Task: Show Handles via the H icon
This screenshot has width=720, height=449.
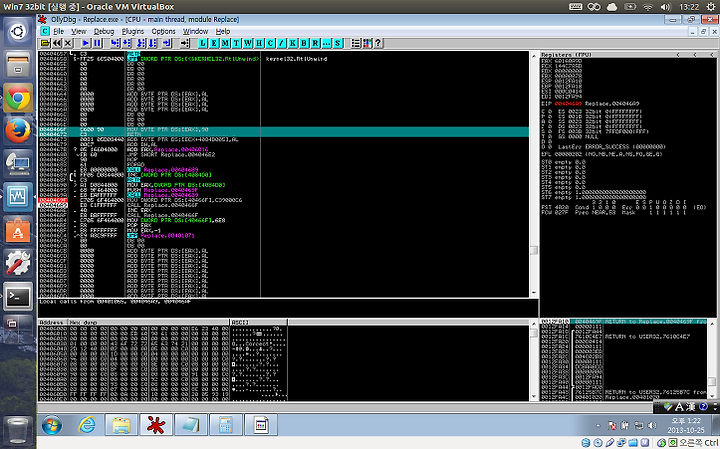Action: (259, 43)
